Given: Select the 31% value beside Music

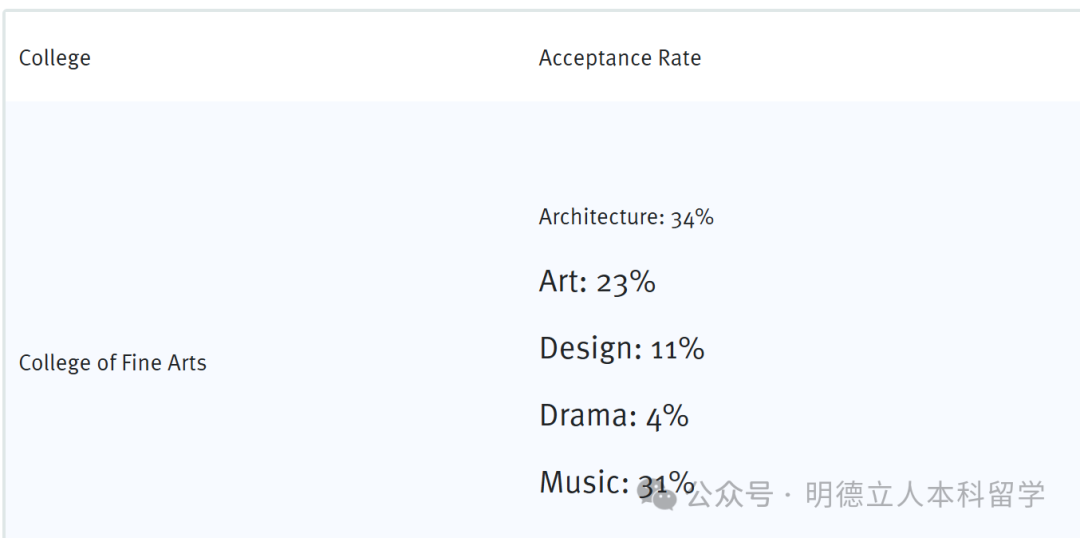Looking at the screenshot, I should [666, 484].
